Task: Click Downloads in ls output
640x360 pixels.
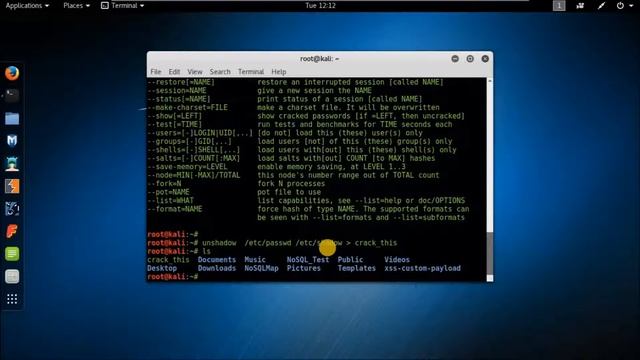Action: click(x=217, y=268)
